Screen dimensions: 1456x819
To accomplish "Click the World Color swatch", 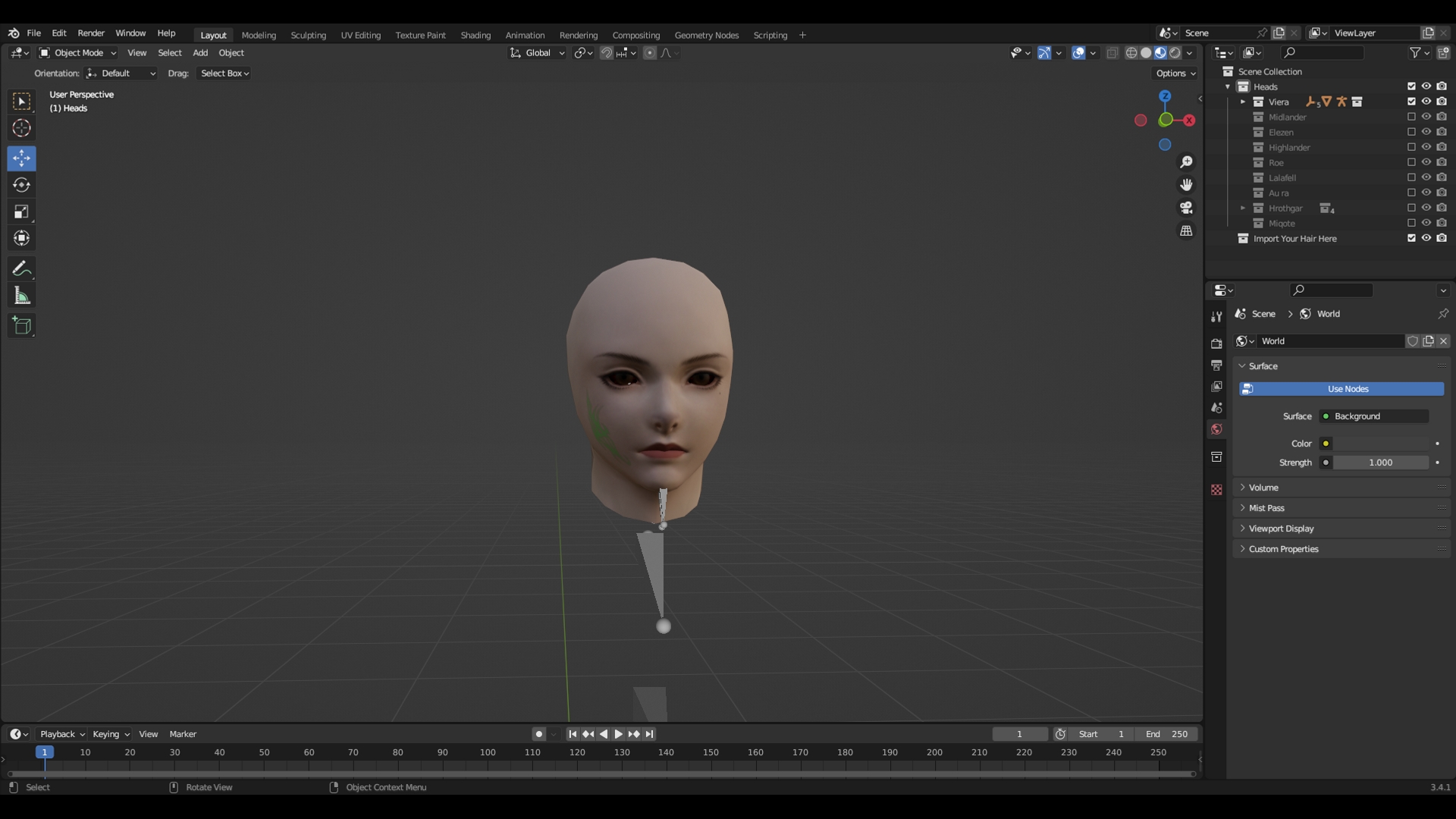I will click(1381, 444).
